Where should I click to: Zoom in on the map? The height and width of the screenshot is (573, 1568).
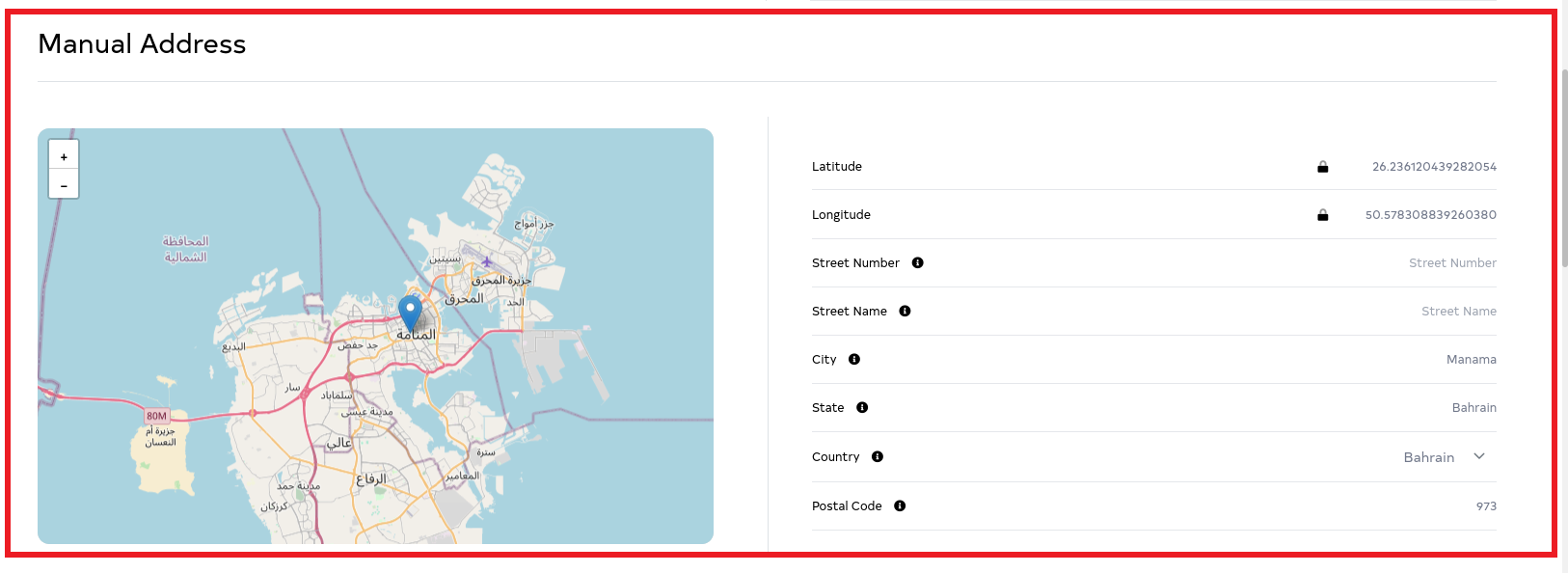coord(64,156)
